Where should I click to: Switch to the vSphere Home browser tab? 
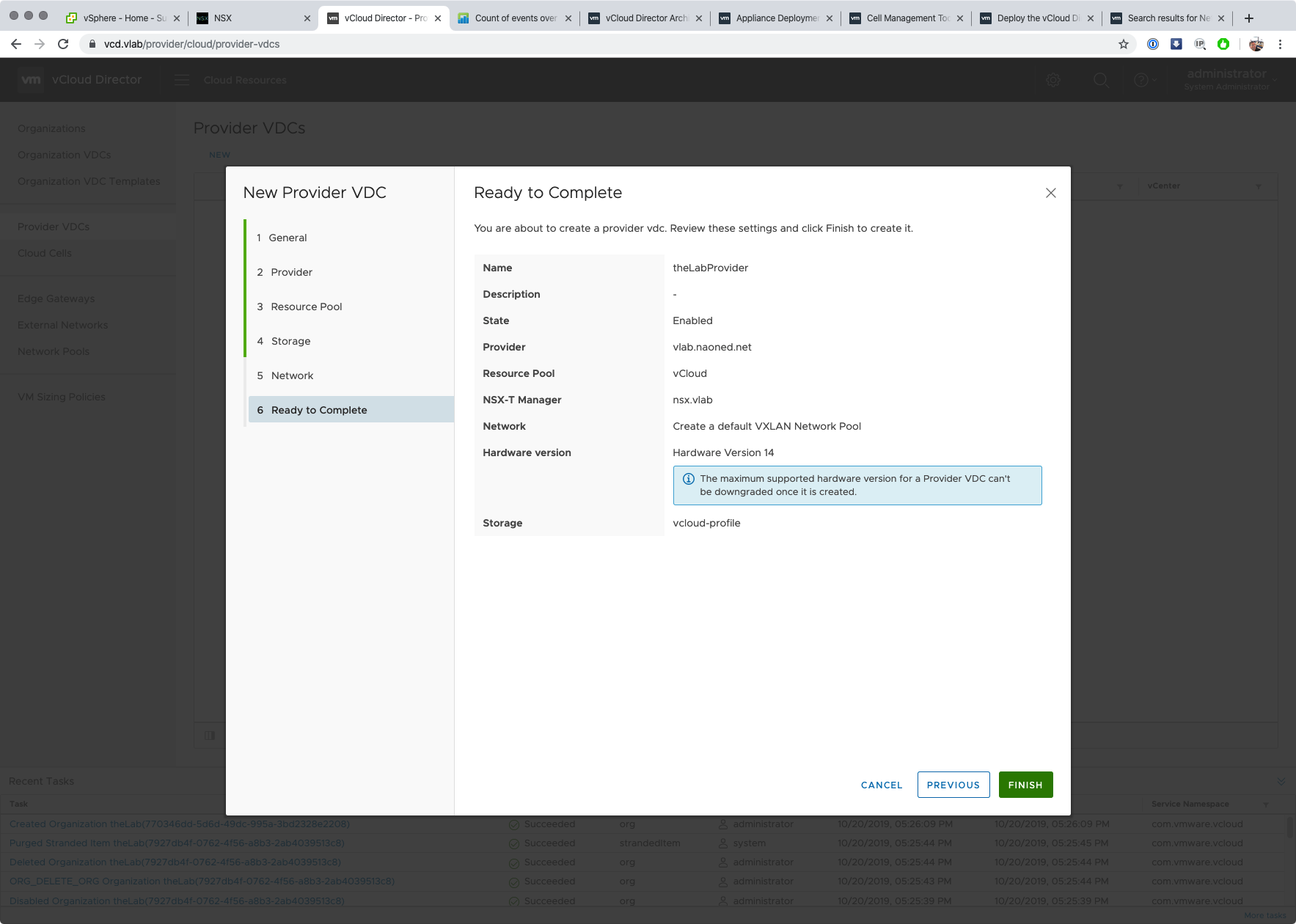click(x=117, y=18)
